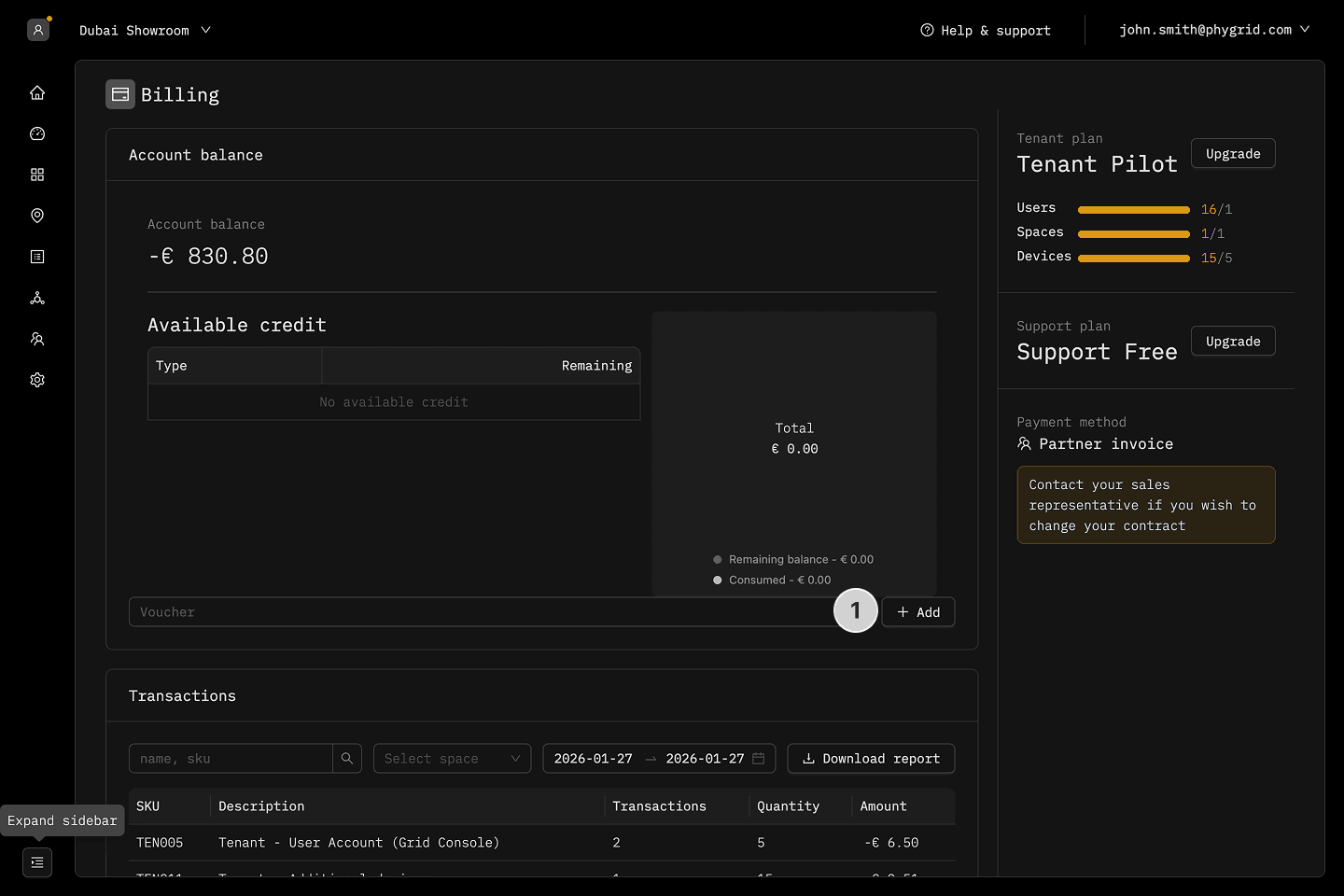Click the Download report button

pos(871,759)
